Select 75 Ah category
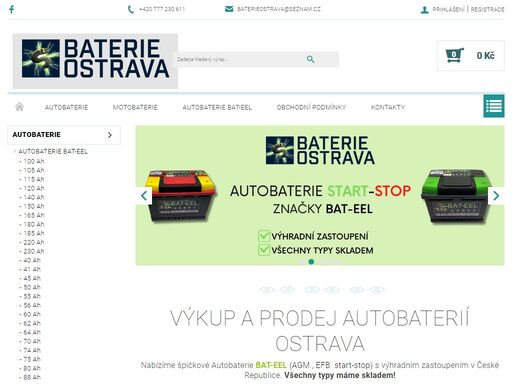 pos(32,359)
